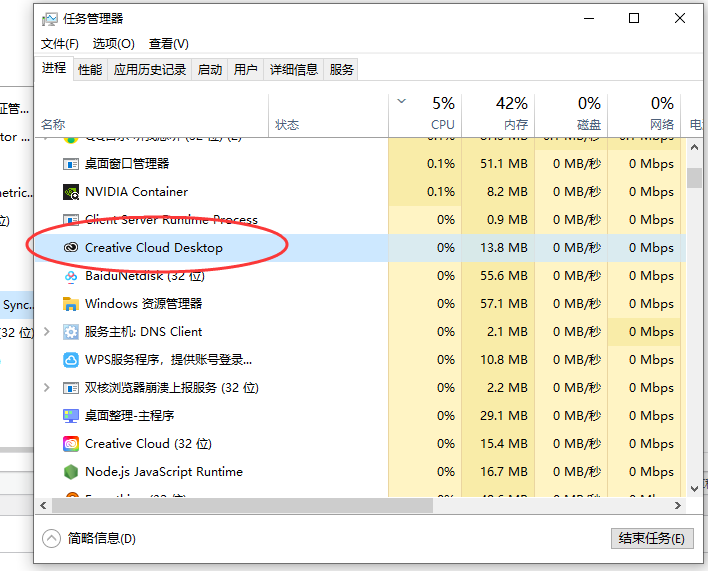
Task: Switch to the 详细信息 tab
Action: point(293,70)
